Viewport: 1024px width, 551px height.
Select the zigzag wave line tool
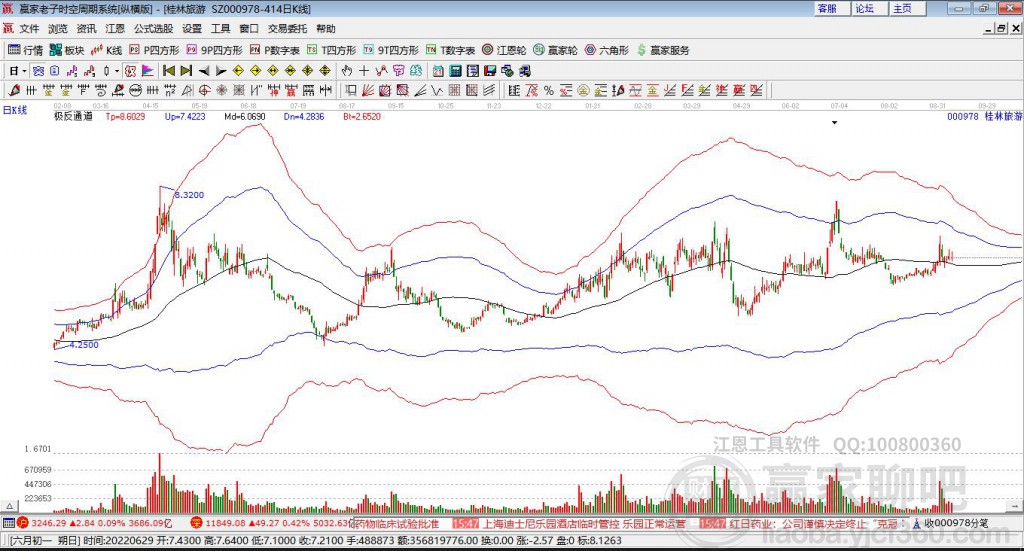coord(437,90)
